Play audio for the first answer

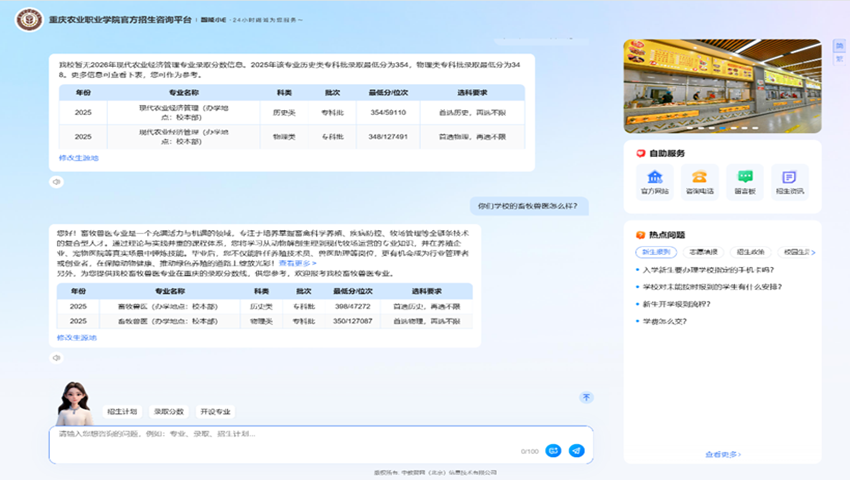[57, 182]
